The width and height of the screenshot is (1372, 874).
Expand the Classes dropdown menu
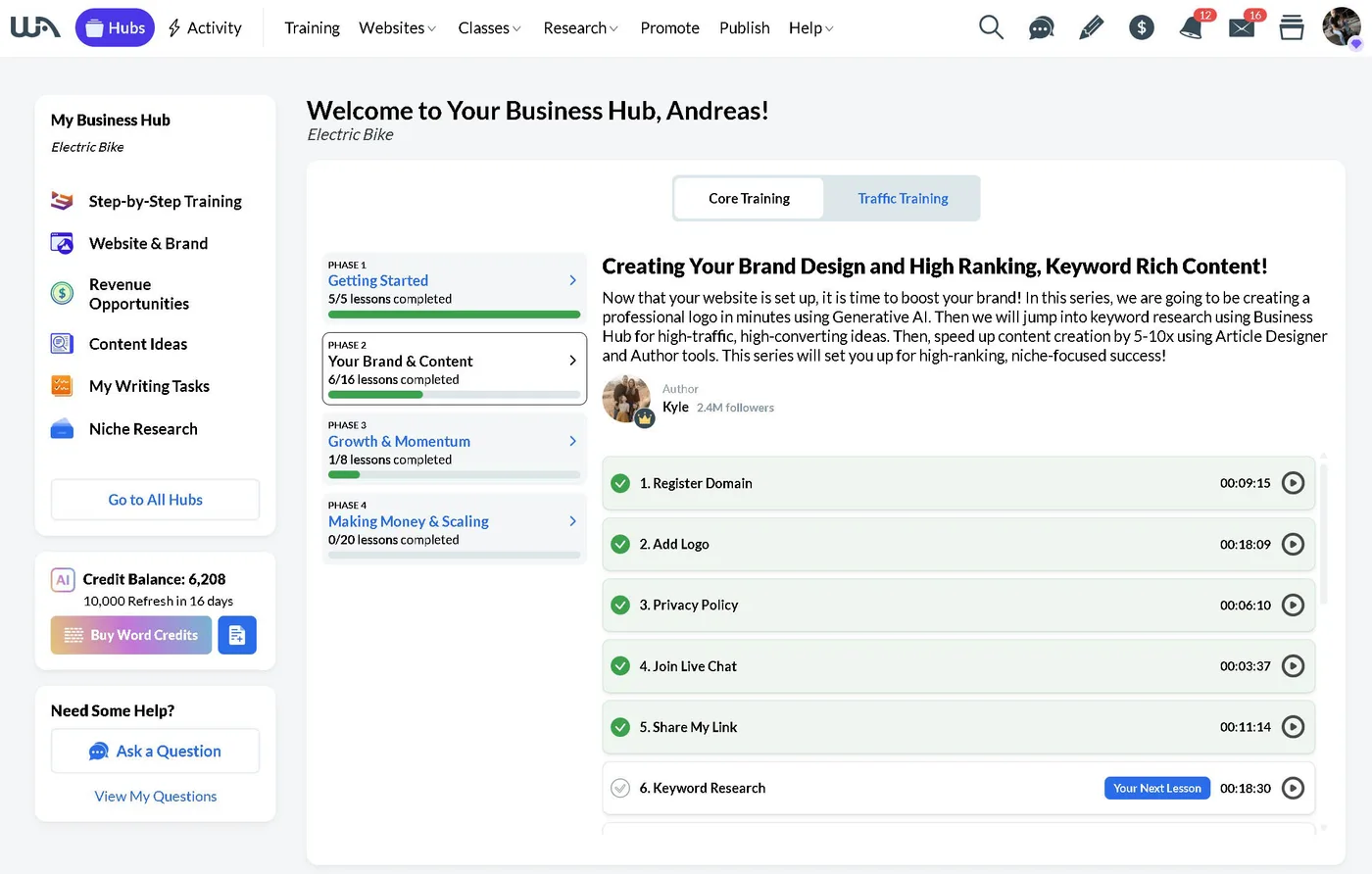(x=490, y=27)
